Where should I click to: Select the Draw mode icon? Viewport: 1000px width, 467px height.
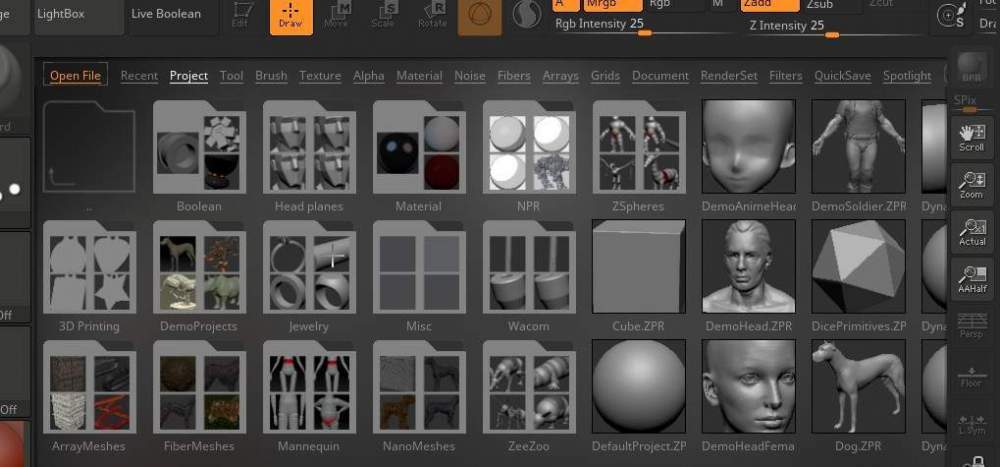coord(291,16)
